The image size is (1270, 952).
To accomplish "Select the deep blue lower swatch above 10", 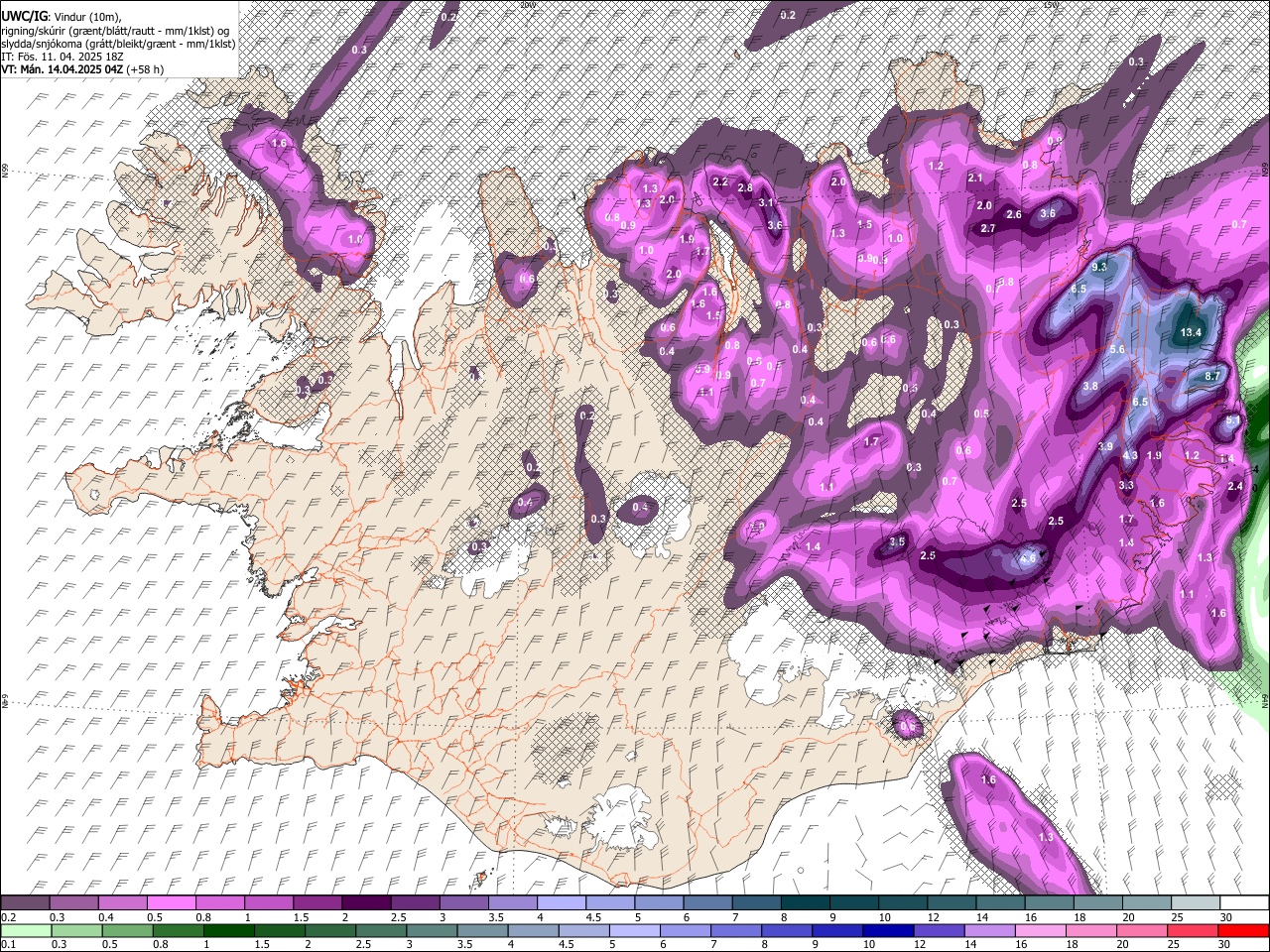I will tap(886, 930).
